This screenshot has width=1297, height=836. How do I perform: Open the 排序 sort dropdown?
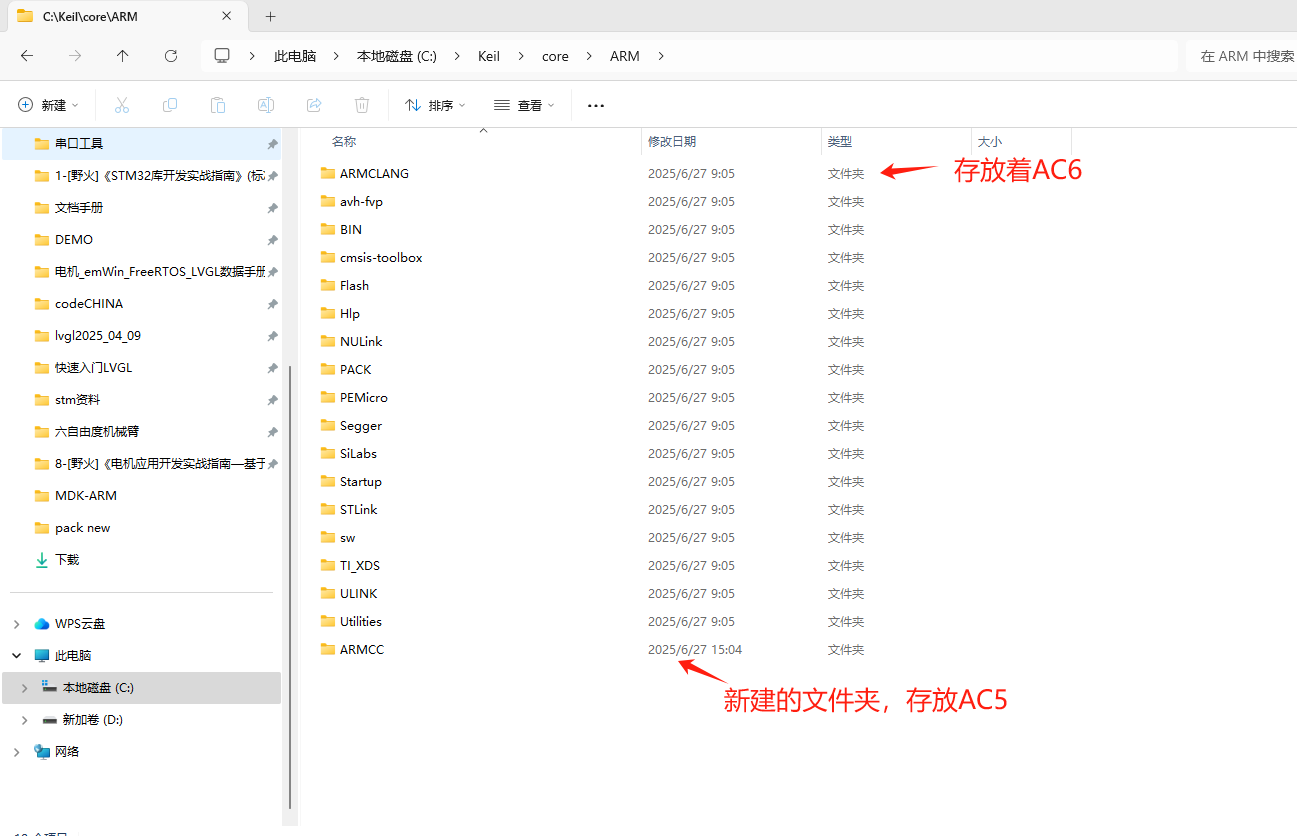(x=433, y=104)
